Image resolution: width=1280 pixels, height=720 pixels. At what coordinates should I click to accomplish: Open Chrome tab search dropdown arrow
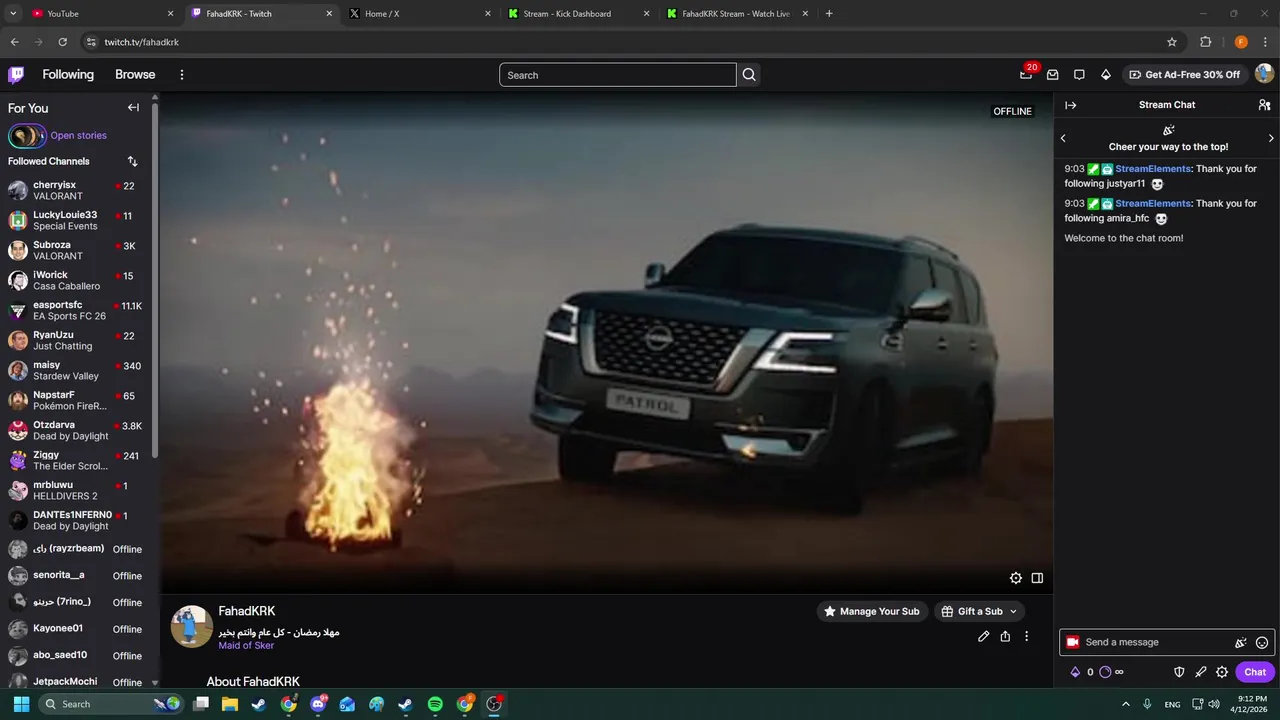point(13,14)
